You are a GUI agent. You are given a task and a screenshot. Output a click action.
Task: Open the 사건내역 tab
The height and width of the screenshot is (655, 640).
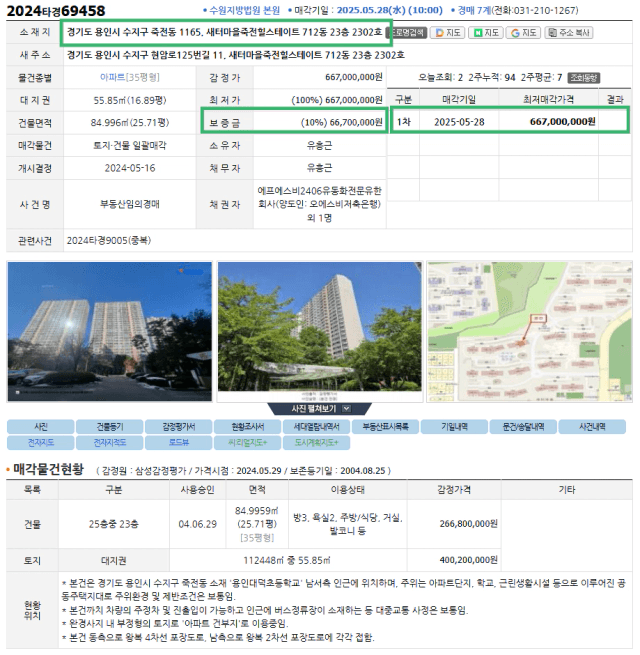[x=592, y=427]
